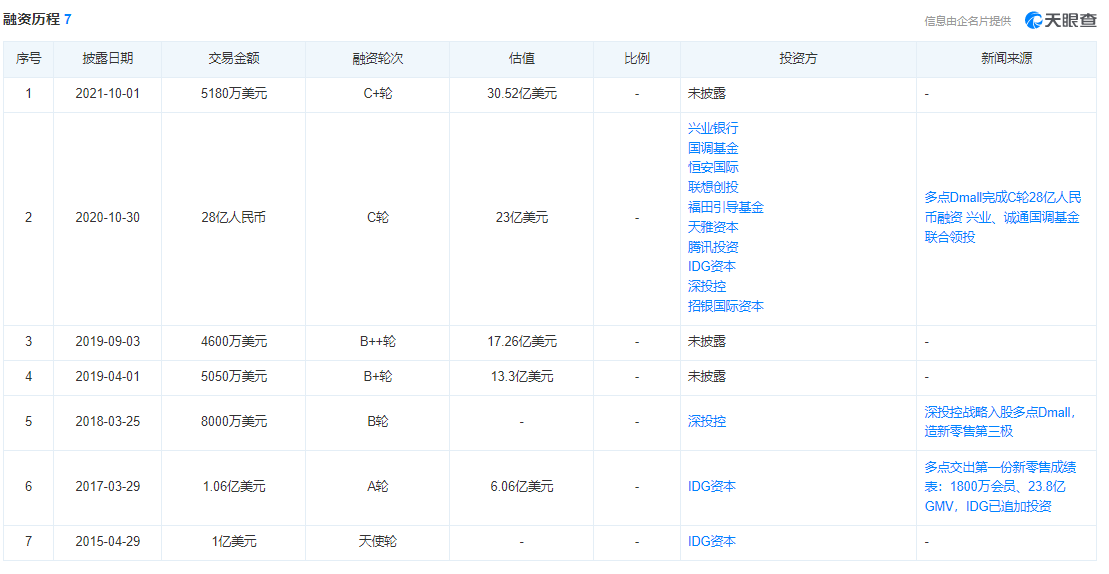Select date cell 2018-03-25
1109x574 pixels.
click(x=108, y=421)
